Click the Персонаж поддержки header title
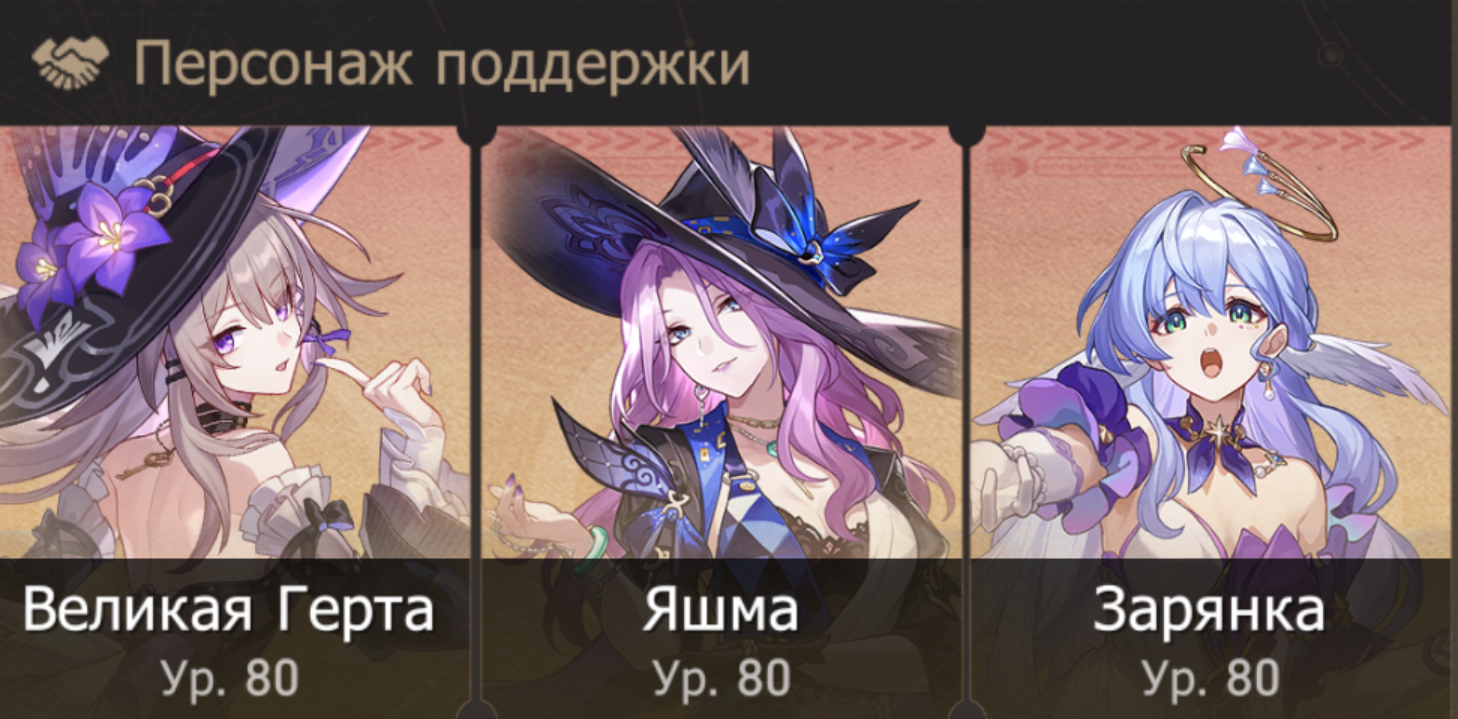This screenshot has height=719, width=1458. click(441, 64)
